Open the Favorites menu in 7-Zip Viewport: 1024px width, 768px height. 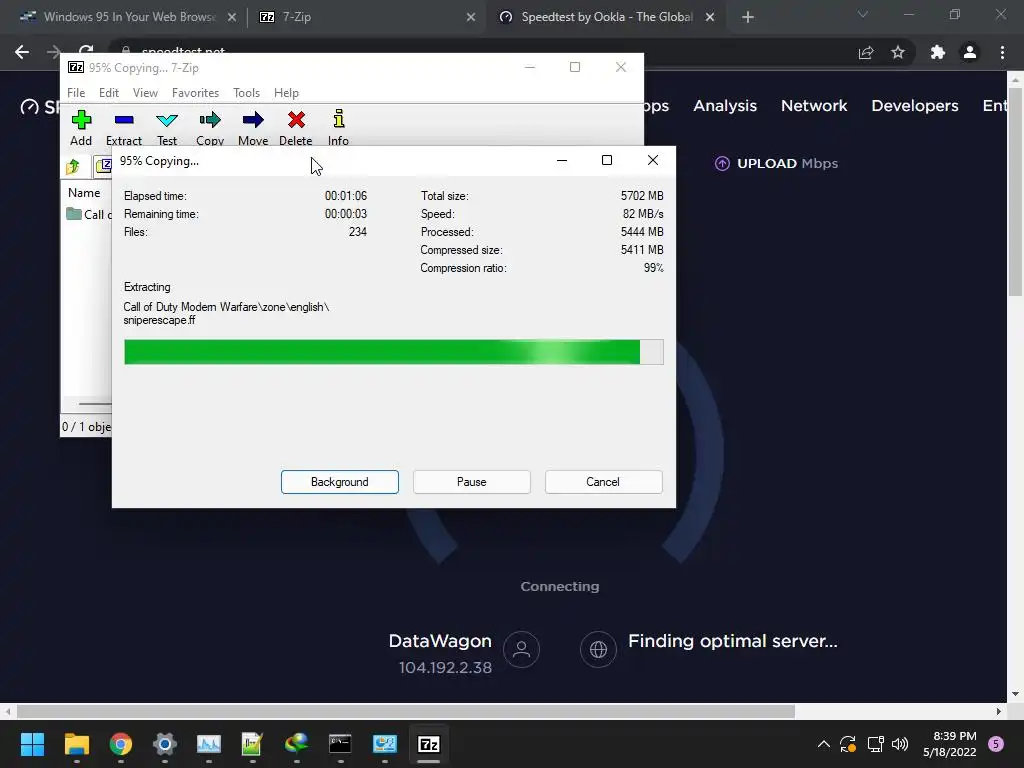(x=195, y=93)
